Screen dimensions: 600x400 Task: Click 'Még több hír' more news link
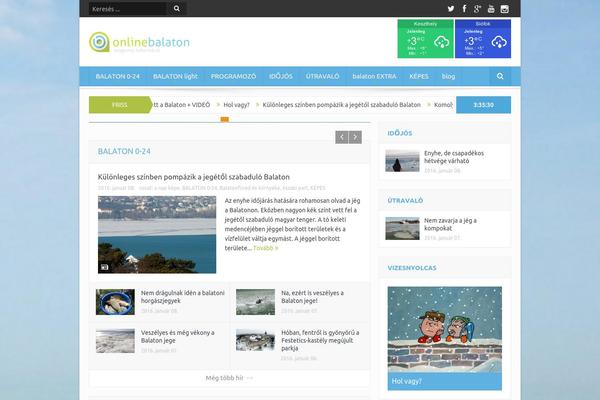click(x=229, y=378)
